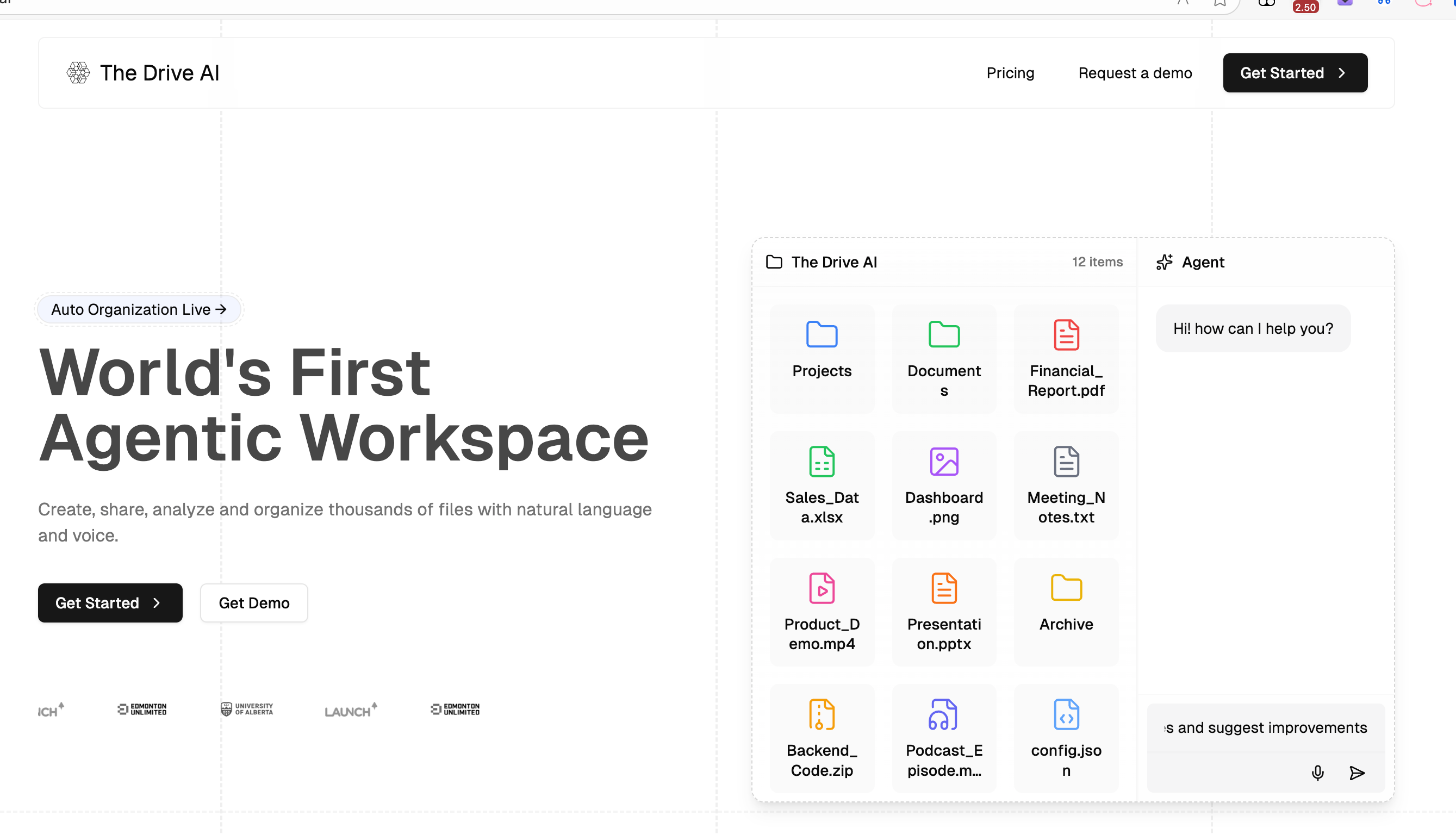The image size is (1456, 834).
Task: Click the agent chat input field
Action: (x=1265, y=727)
